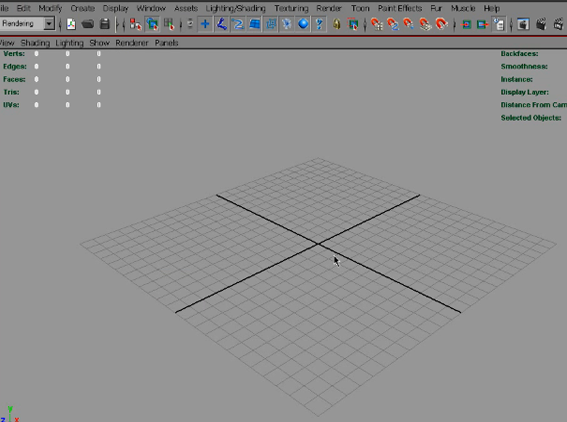Click the Faces label in the HUD
The width and height of the screenshot is (567, 422).
[14, 79]
